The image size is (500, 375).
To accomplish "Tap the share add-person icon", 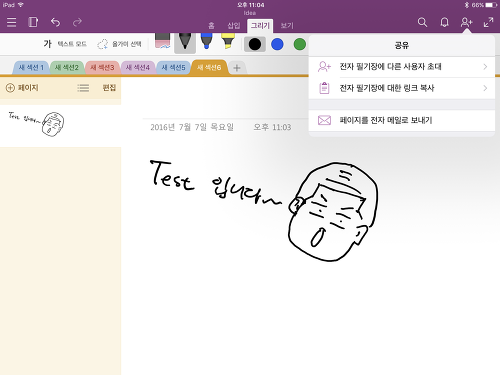I will click(x=466, y=22).
